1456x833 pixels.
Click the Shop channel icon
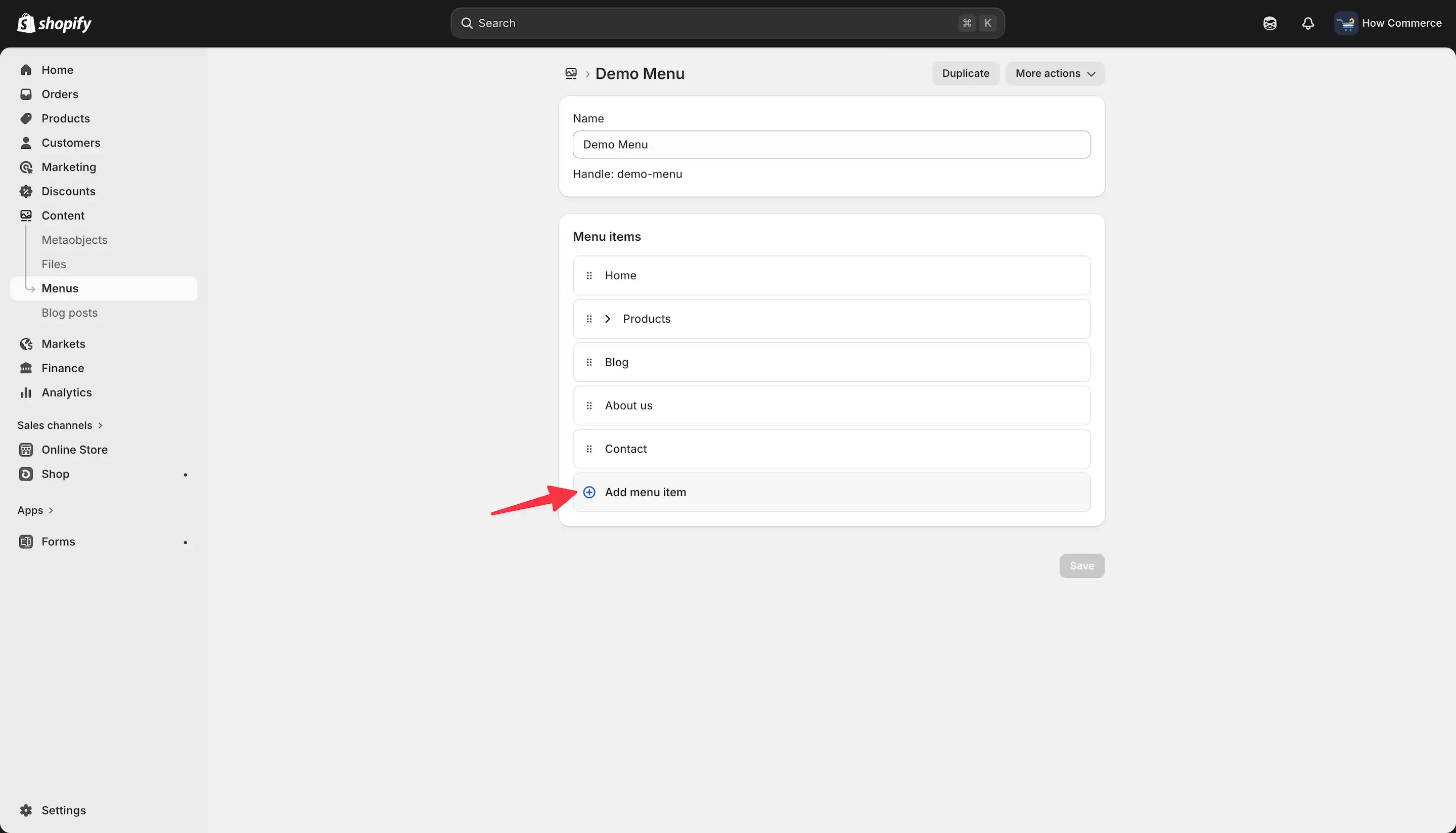coord(26,474)
